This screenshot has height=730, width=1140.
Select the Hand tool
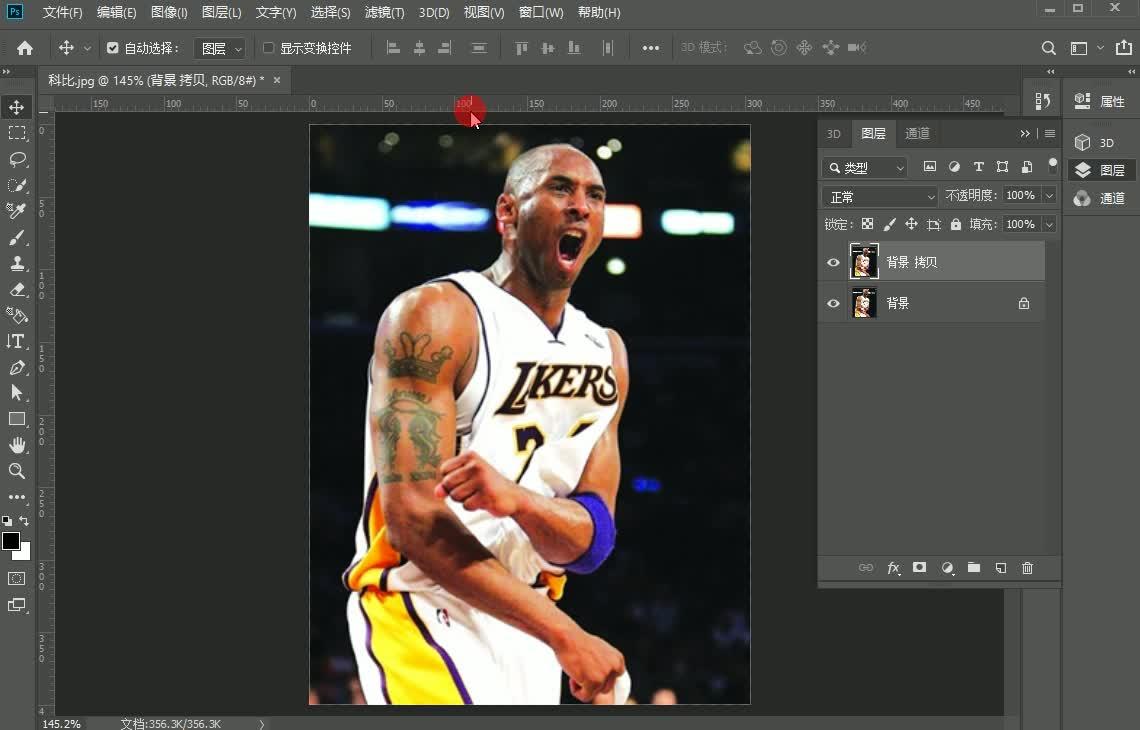(17, 445)
